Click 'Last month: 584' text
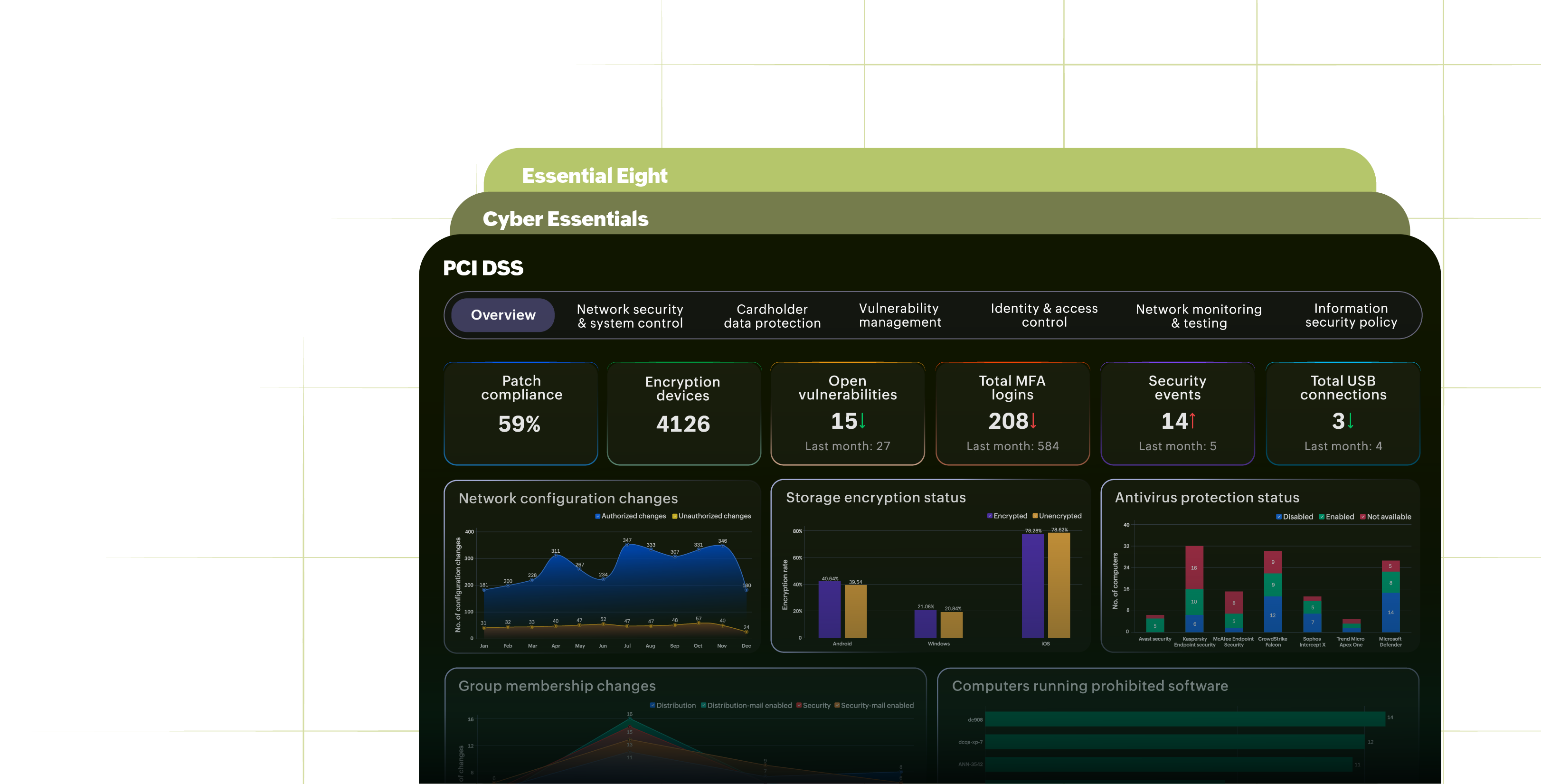The height and width of the screenshot is (784, 1541). (x=1012, y=446)
